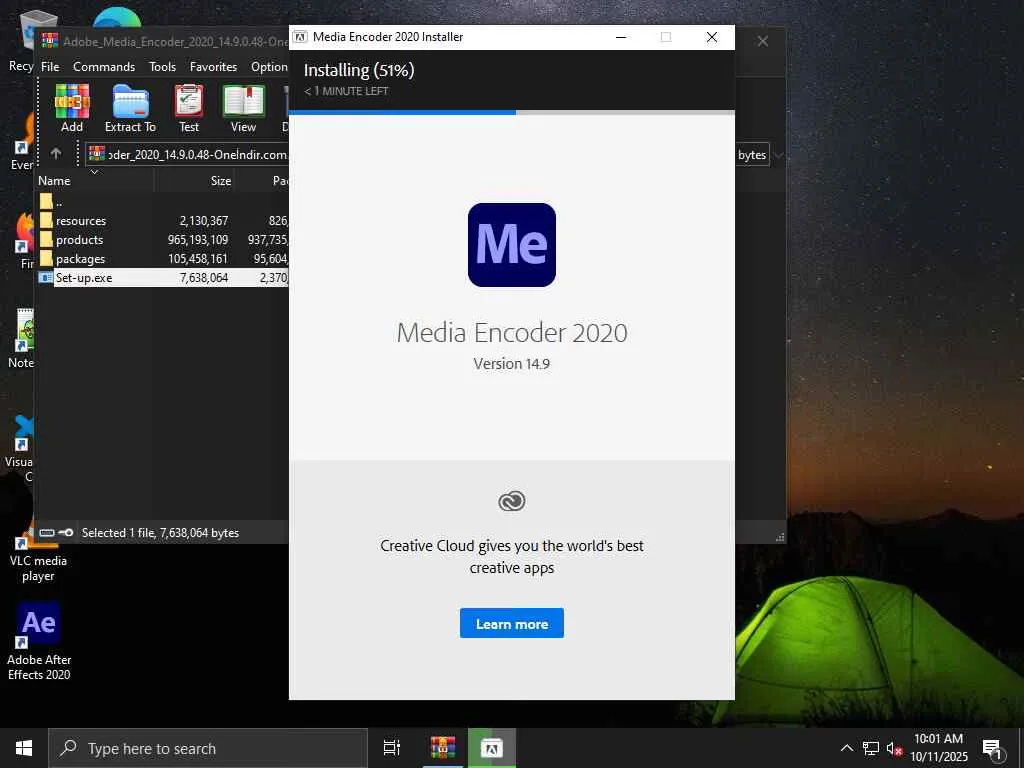
Task: Click the Set-up.exe file icon
Action: (46, 278)
